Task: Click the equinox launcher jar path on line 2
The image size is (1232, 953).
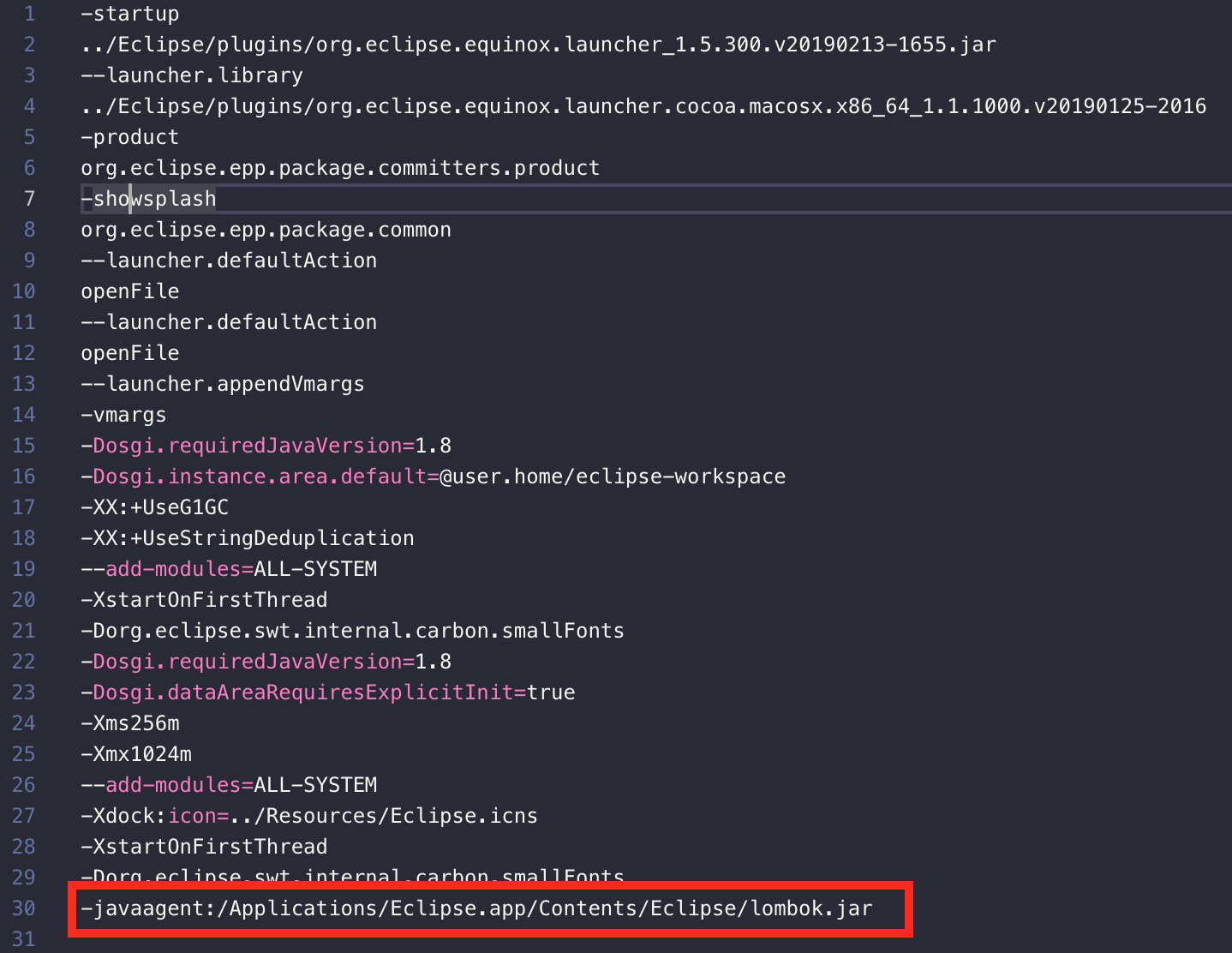Action: [538, 44]
